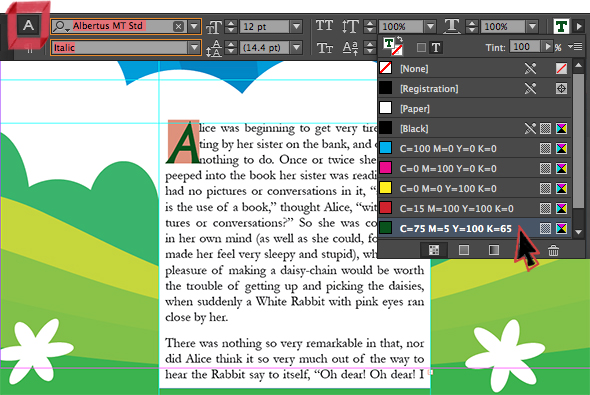The width and height of the screenshot is (590, 395).
Task: Select dark green swatch C=75 M=5 Y=100 K=65
Action: [x=474, y=228]
